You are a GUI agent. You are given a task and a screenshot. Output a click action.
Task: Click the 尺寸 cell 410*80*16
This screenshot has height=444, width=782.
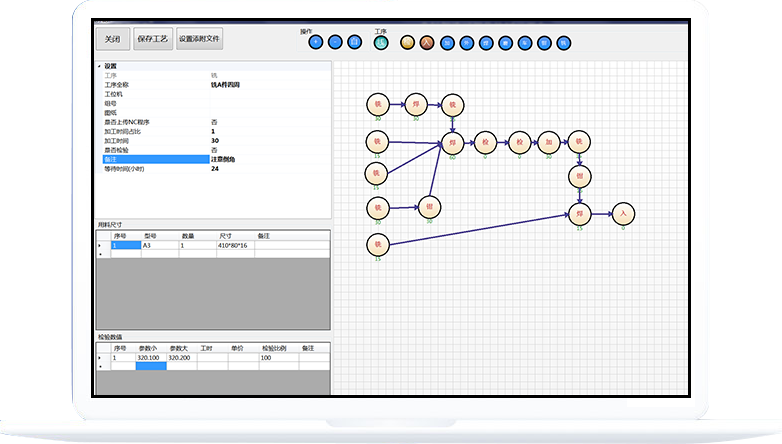click(235, 245)
